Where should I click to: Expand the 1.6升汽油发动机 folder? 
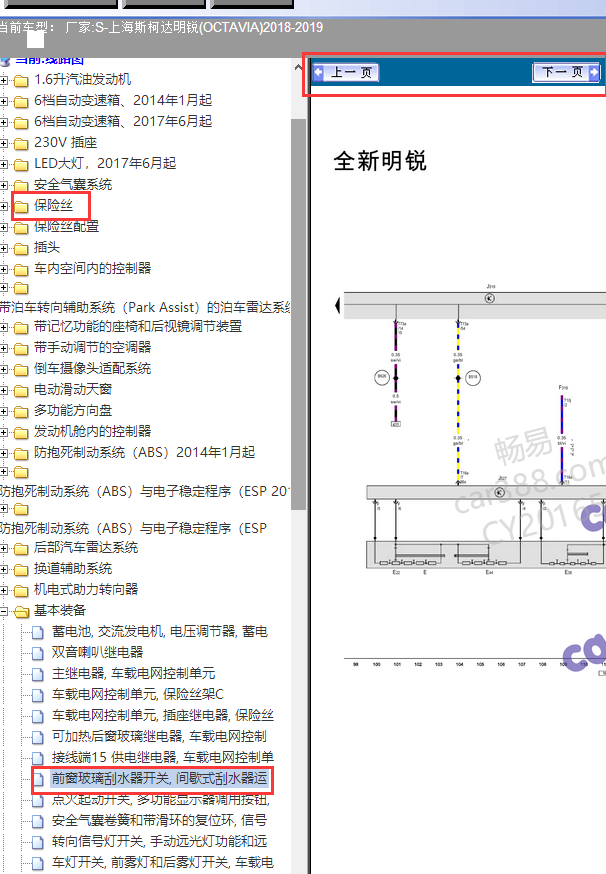click(4, 81)
